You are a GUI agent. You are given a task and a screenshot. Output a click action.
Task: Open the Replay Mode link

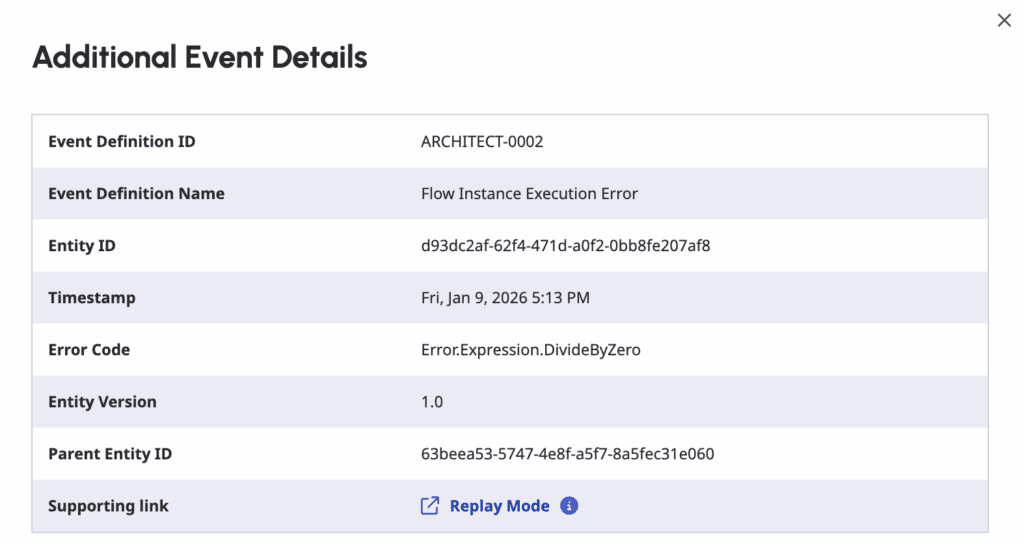(x=499, y=506)
